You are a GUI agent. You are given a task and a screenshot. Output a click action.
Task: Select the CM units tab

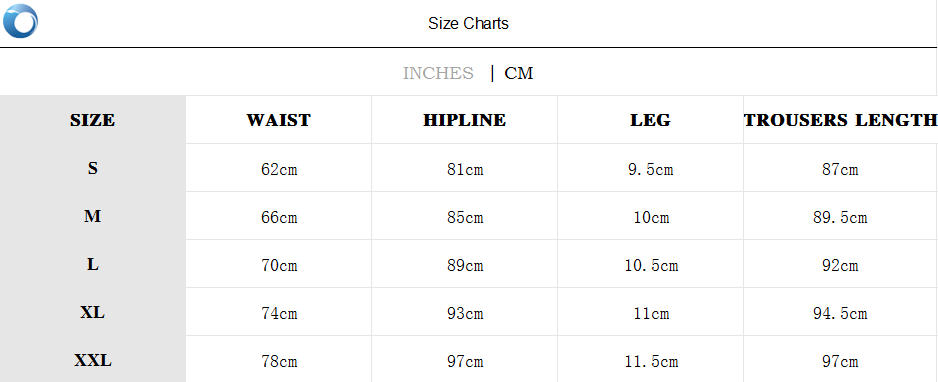coord(519,73)
